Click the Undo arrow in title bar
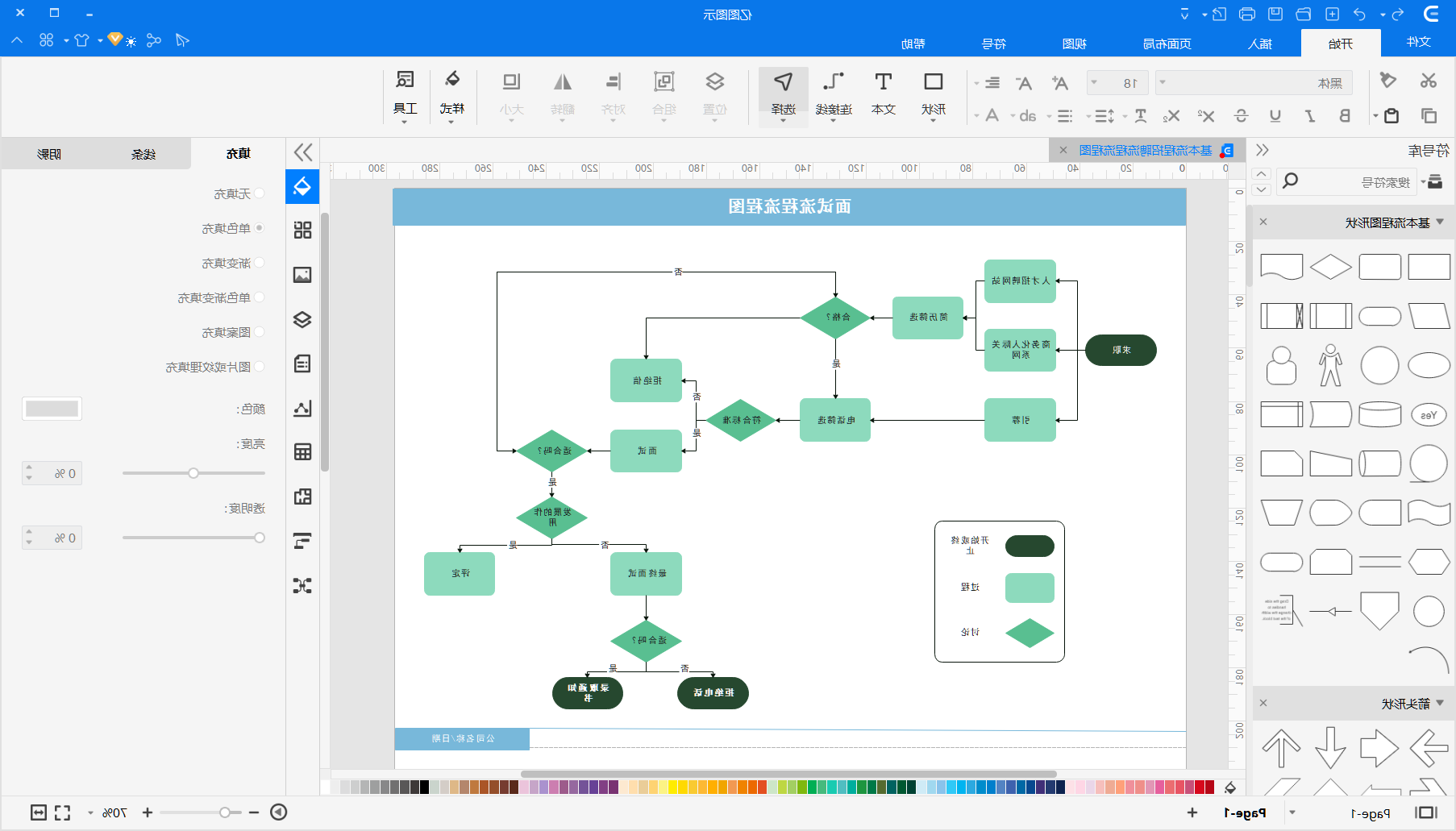 pos(1360,14)
